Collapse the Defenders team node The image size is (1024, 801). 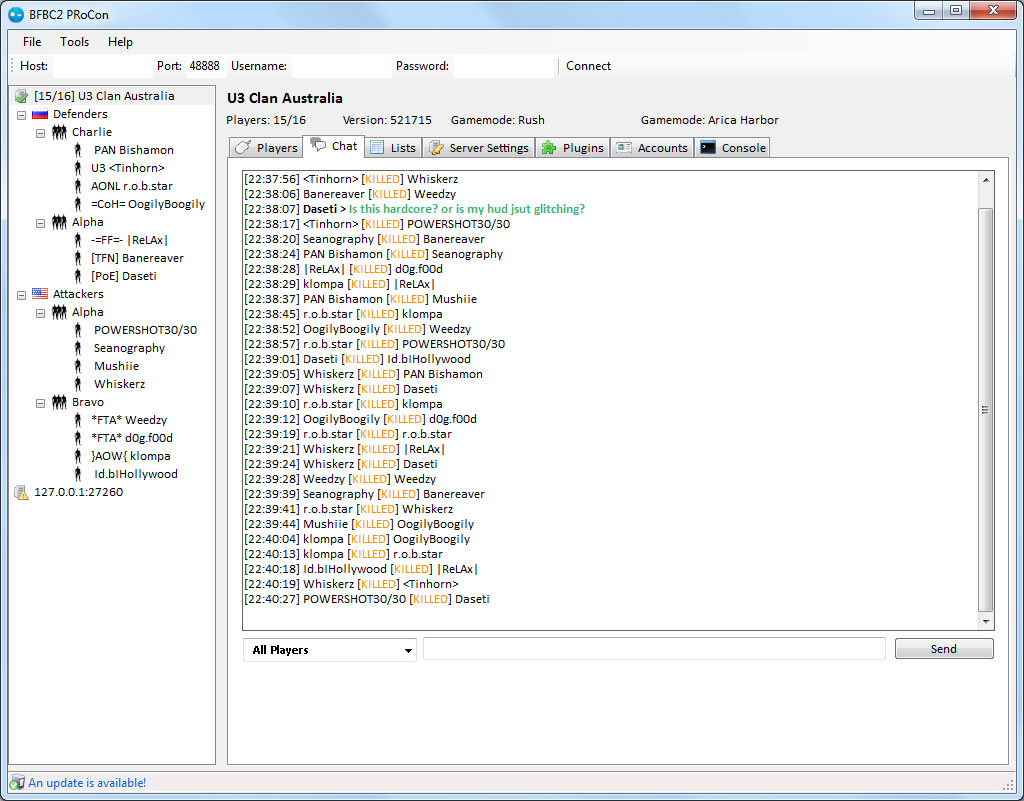[x=22, y=115]
